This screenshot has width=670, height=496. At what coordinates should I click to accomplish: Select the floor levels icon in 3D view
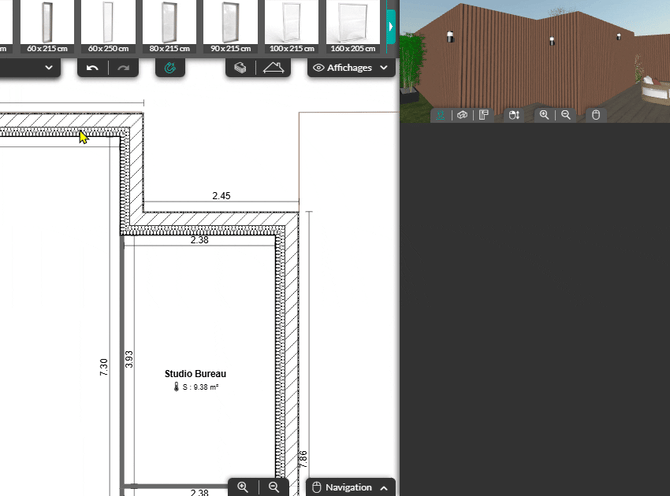coord(484,115)
